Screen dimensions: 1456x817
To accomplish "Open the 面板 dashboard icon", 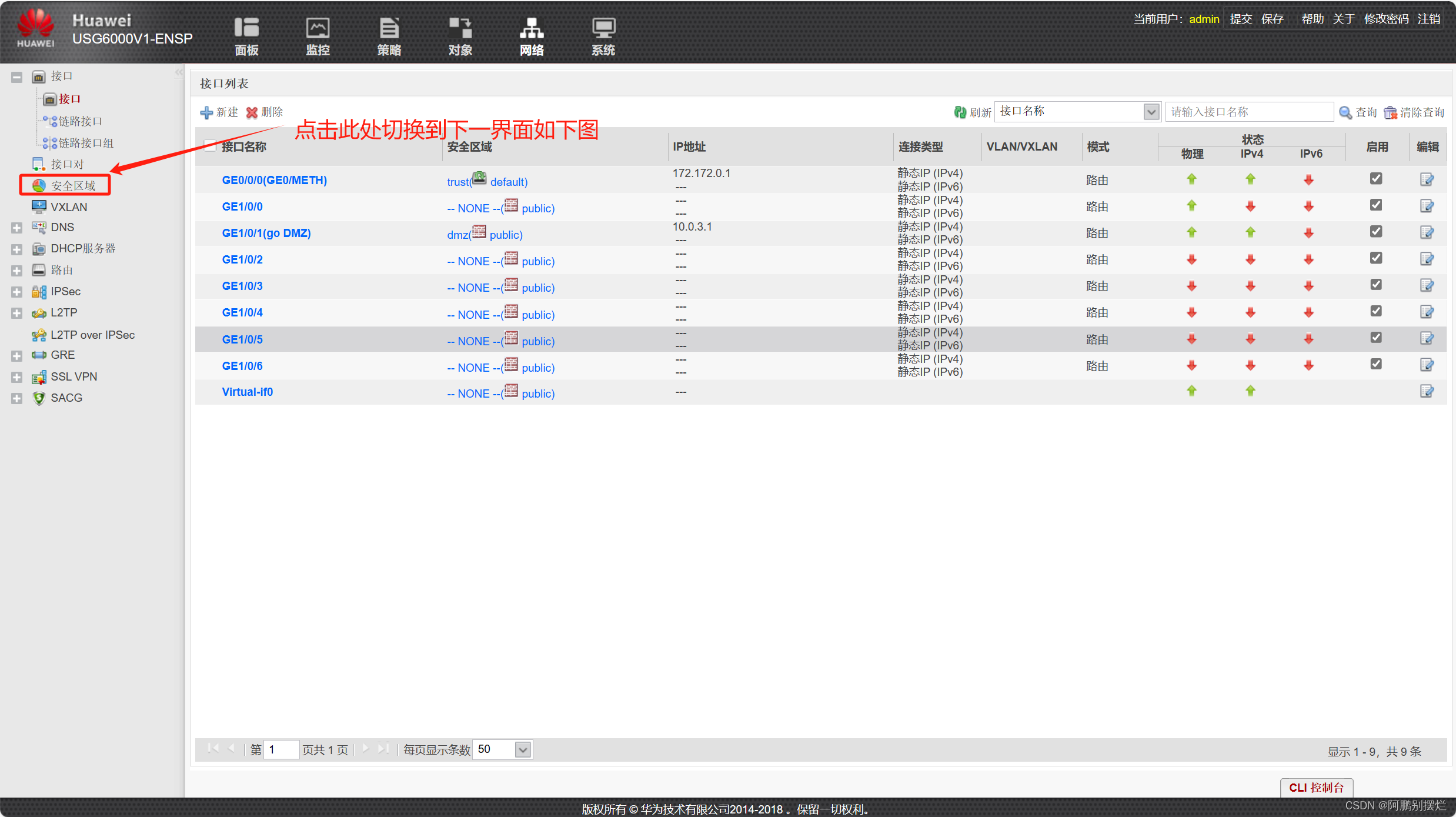I will coord(246,28).
